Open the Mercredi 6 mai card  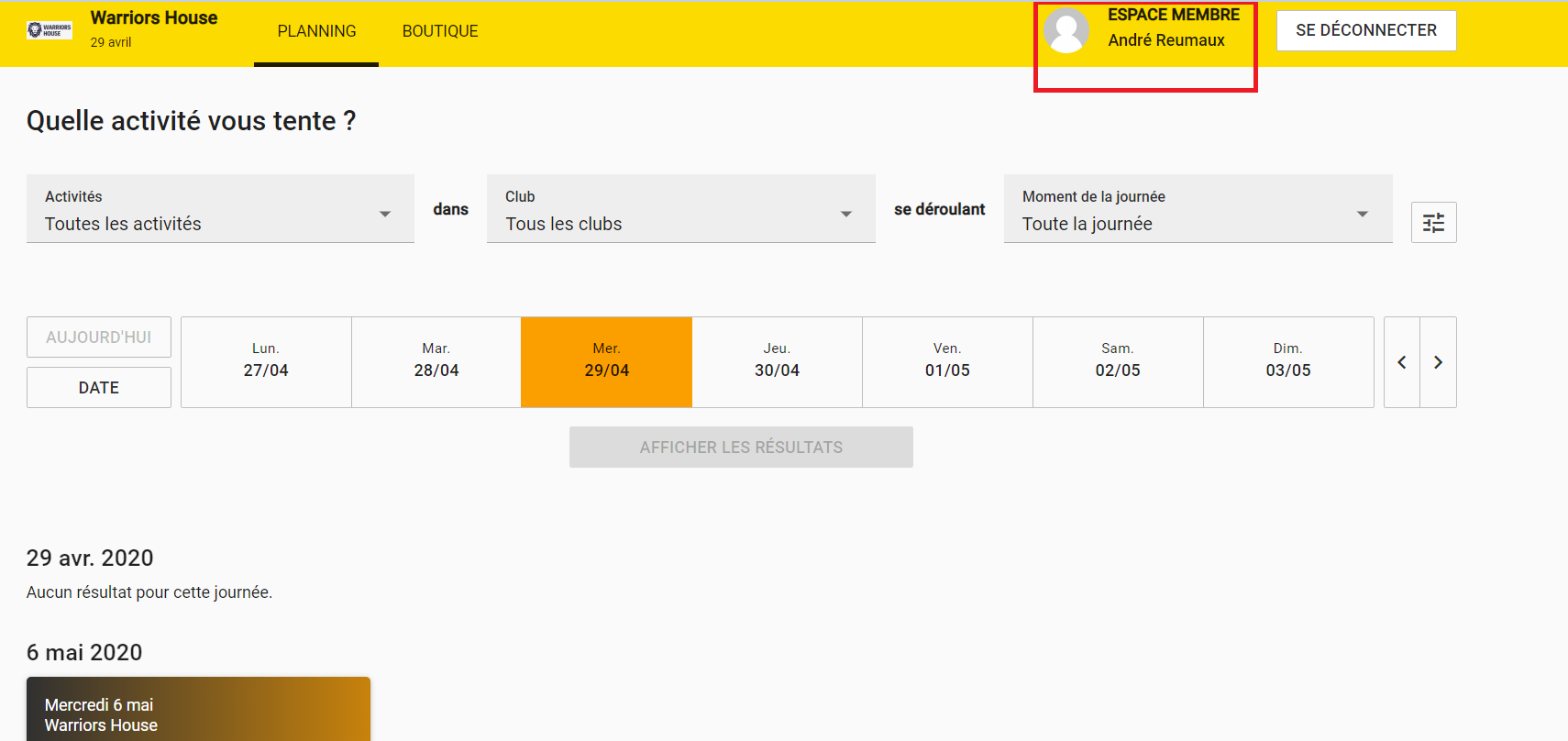(198, 709)
